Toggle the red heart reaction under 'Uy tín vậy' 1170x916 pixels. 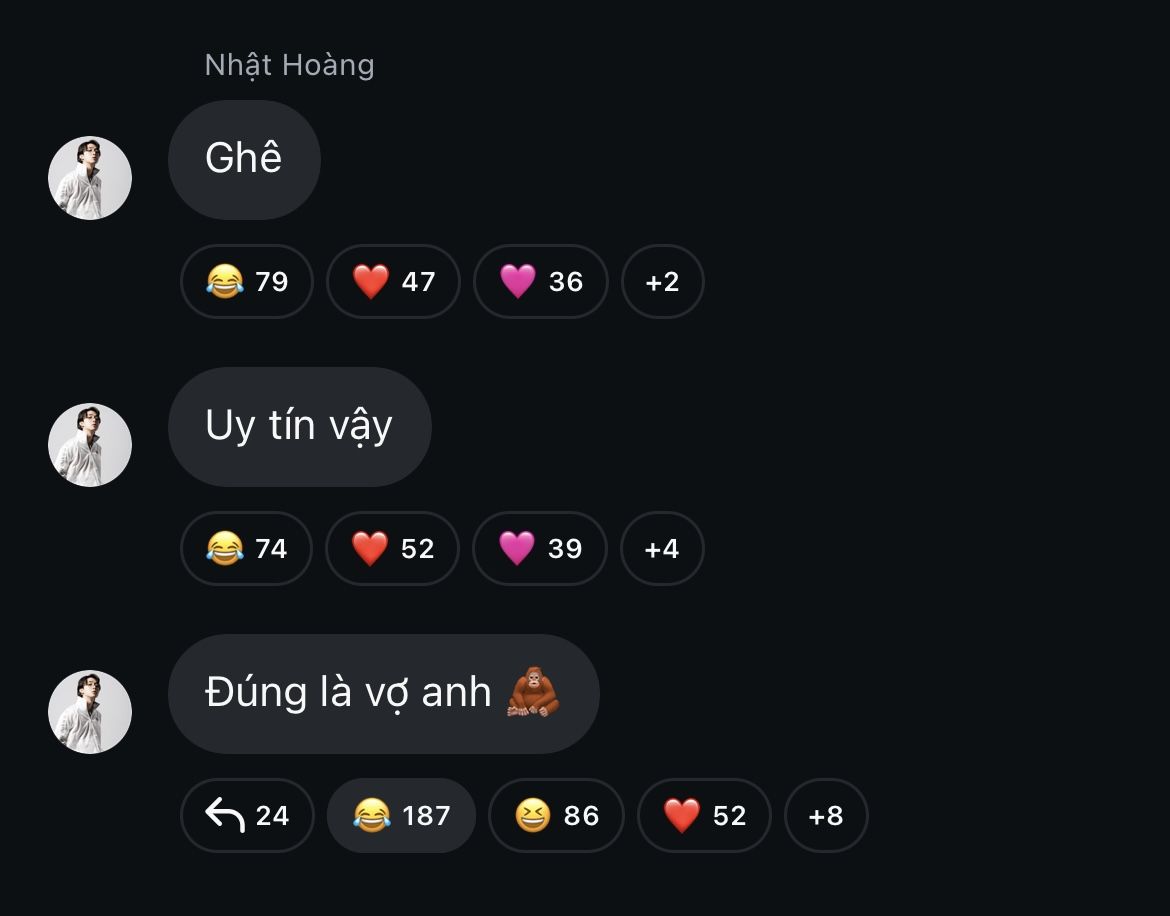point(392,548)
